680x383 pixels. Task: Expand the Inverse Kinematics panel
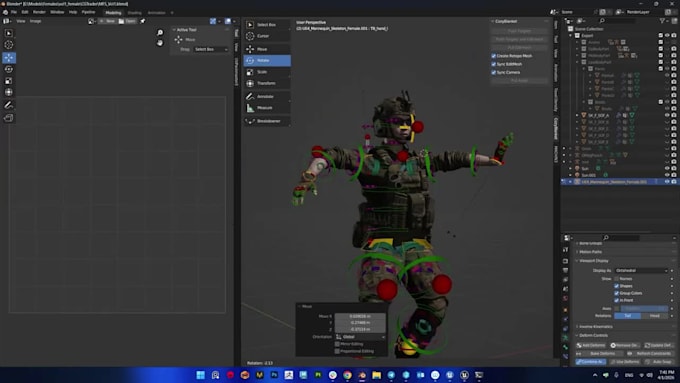[x=596, y=327]
